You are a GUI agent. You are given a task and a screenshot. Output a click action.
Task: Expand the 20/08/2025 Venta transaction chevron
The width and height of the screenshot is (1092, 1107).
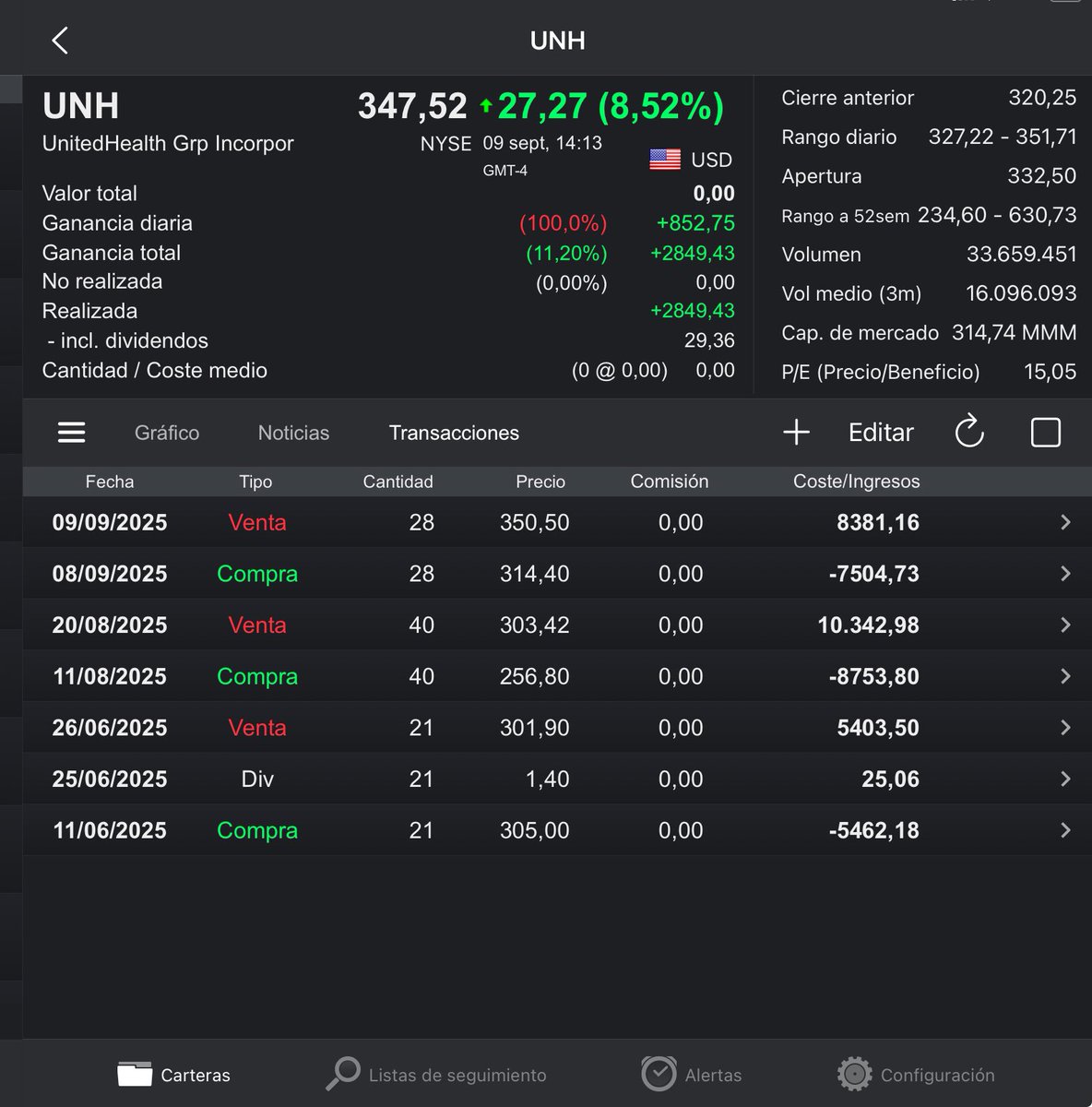point(1065,625)
